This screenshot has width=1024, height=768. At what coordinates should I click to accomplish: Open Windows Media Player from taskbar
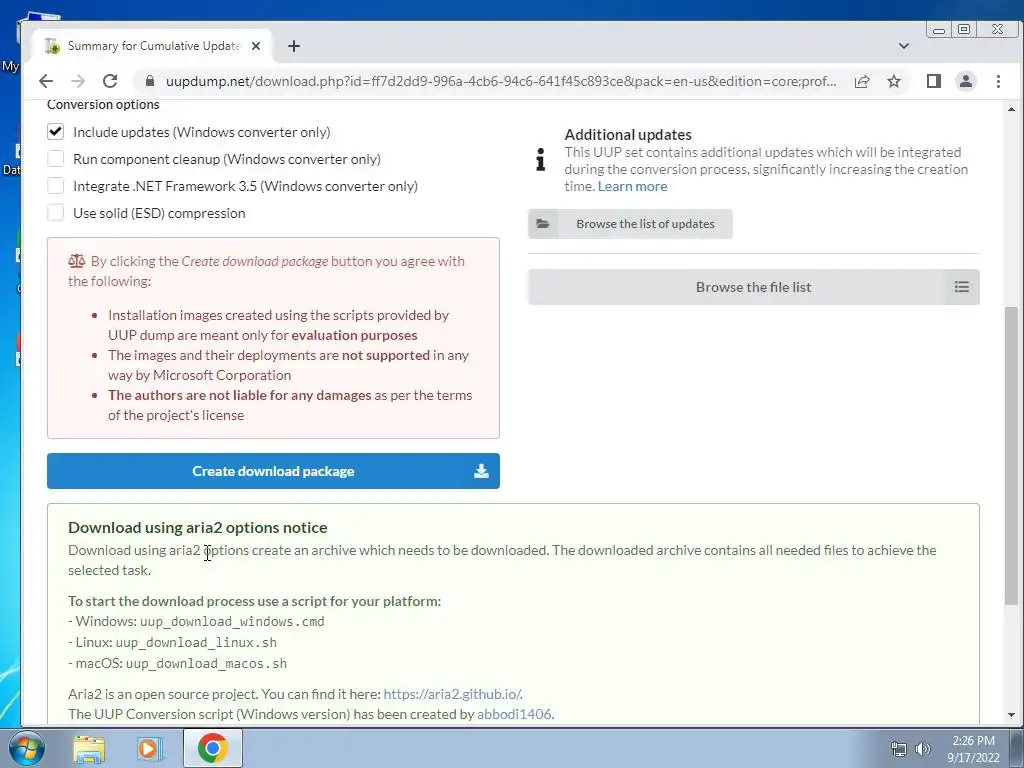coord(150,748)
